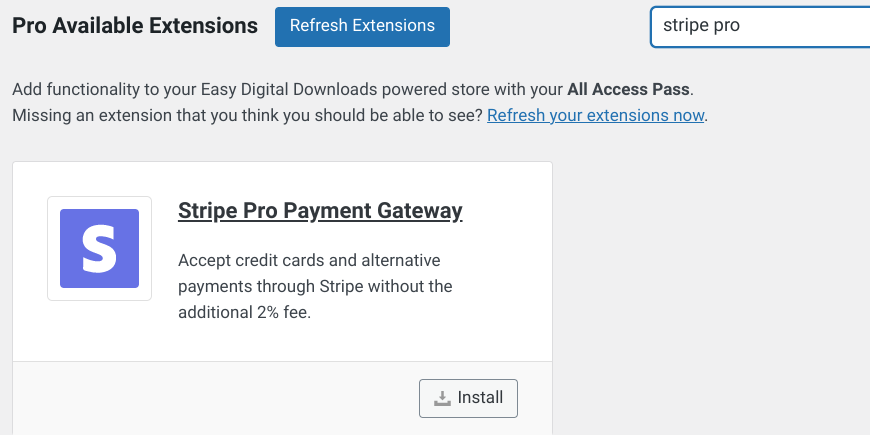Open the Stripe Pro Payment Gateway title link

point(320,211)
